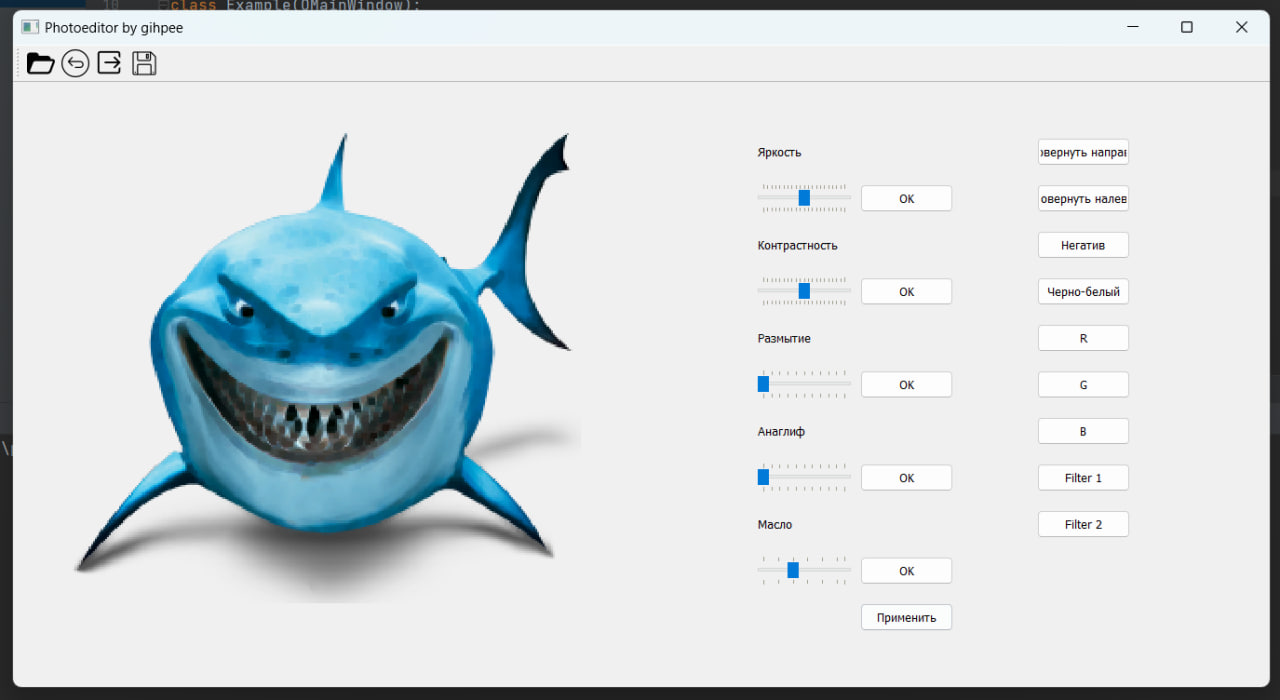Click the exit arrow toolbar icon
The width and height of the screenshot is (1280, 700).
pyautogui.click(x=109, y=64)
